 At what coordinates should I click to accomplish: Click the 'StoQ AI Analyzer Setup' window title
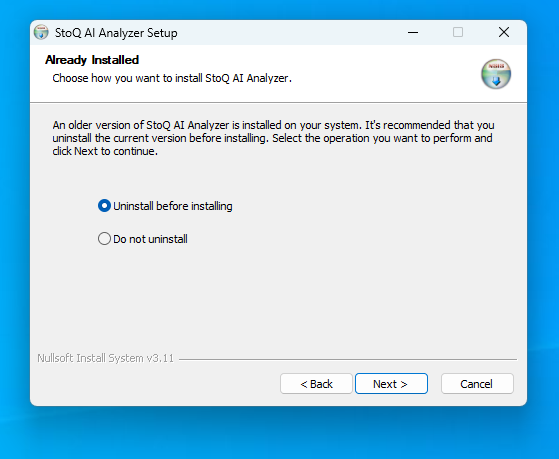point(116,33)
